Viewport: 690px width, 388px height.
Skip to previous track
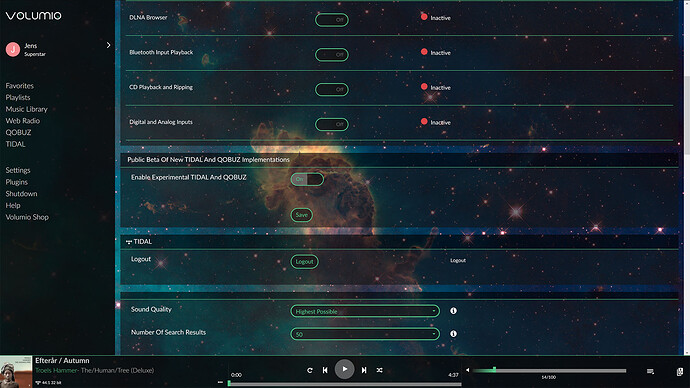[x=325, y=370]
